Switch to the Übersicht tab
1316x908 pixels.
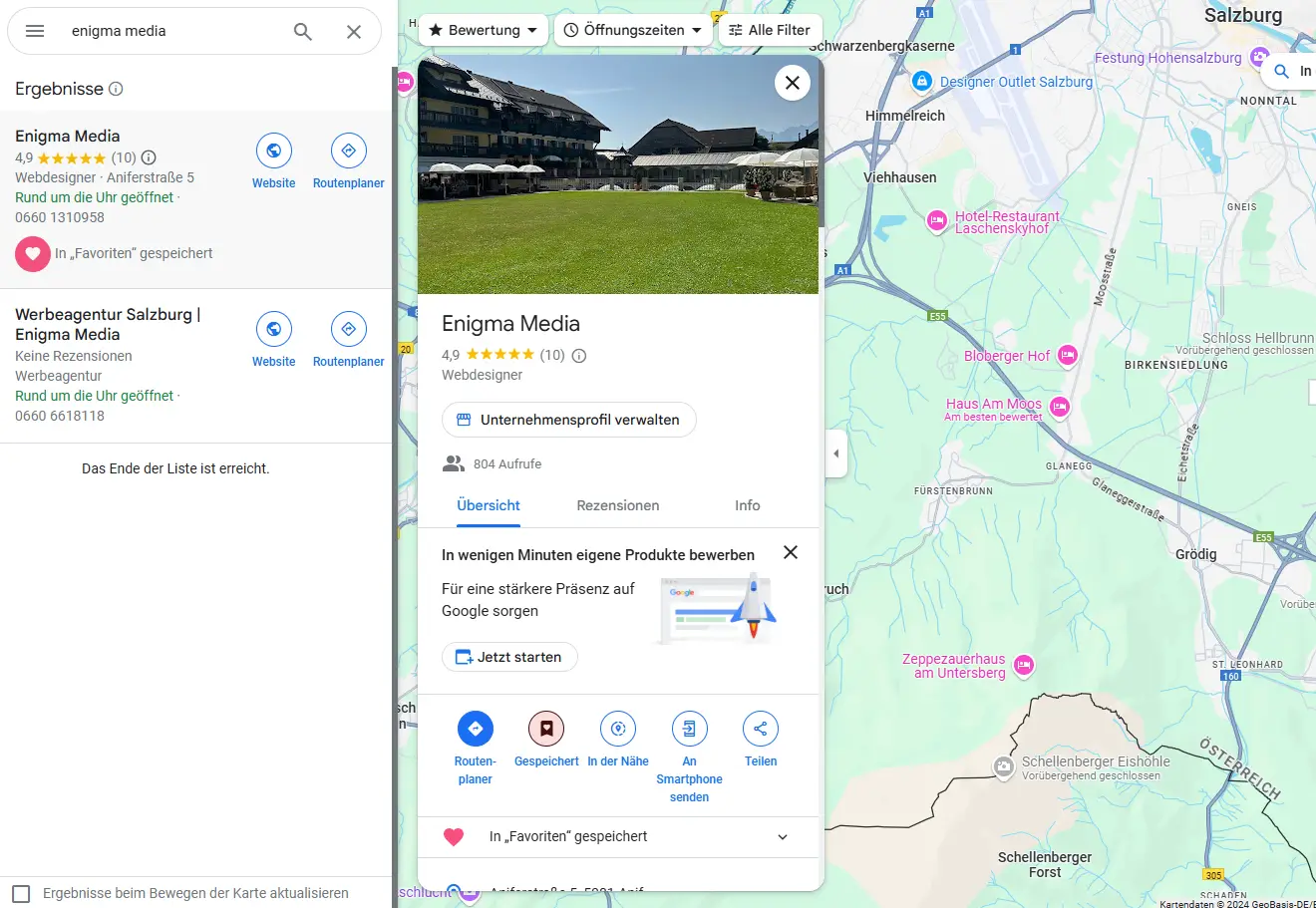click(489, 505)
